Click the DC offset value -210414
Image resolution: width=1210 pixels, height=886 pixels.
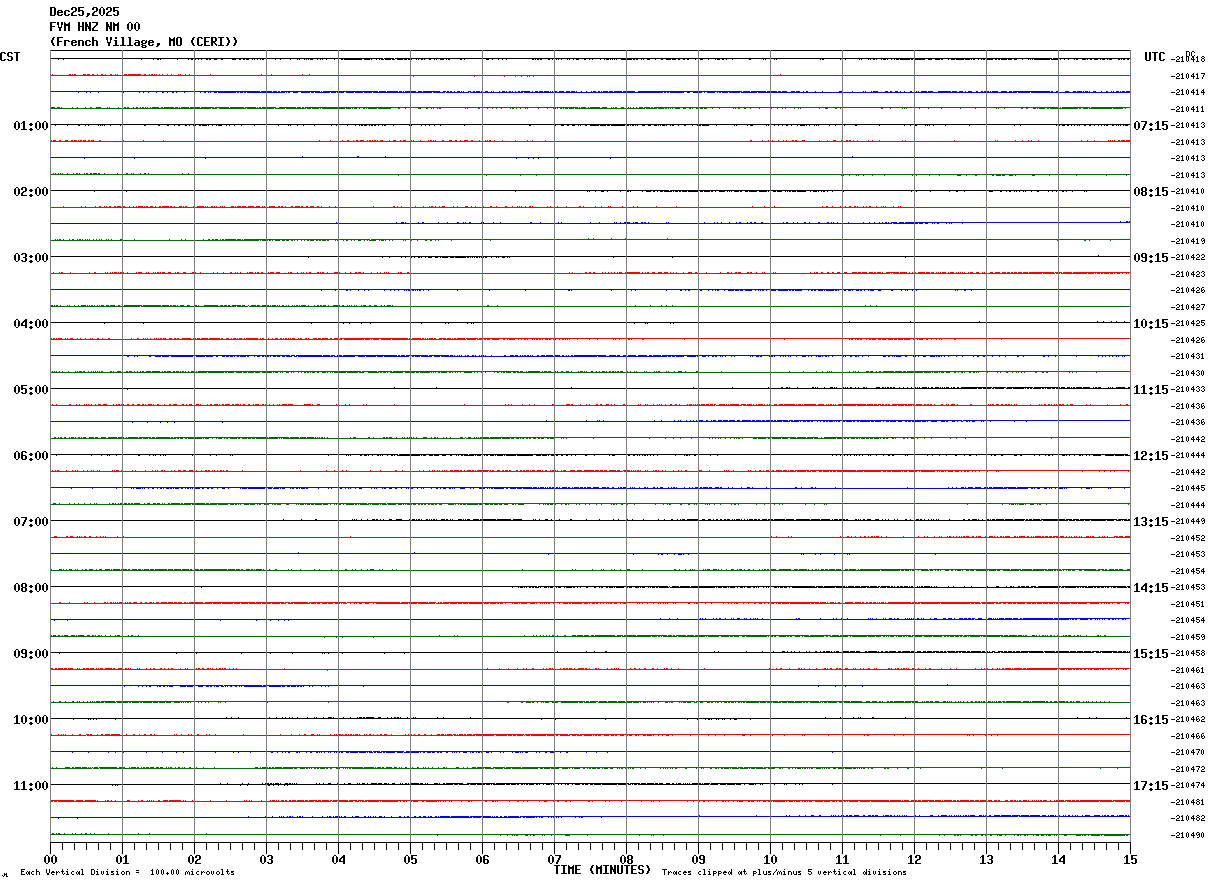tap(1188, 92)
